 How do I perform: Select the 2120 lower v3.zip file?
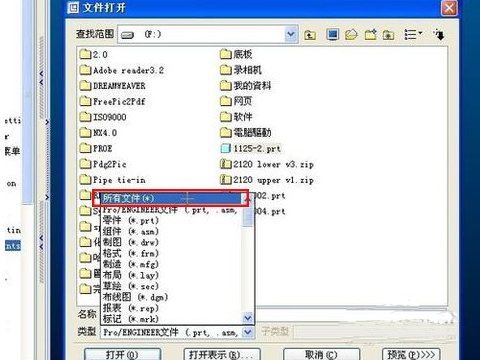coord(267,164)
